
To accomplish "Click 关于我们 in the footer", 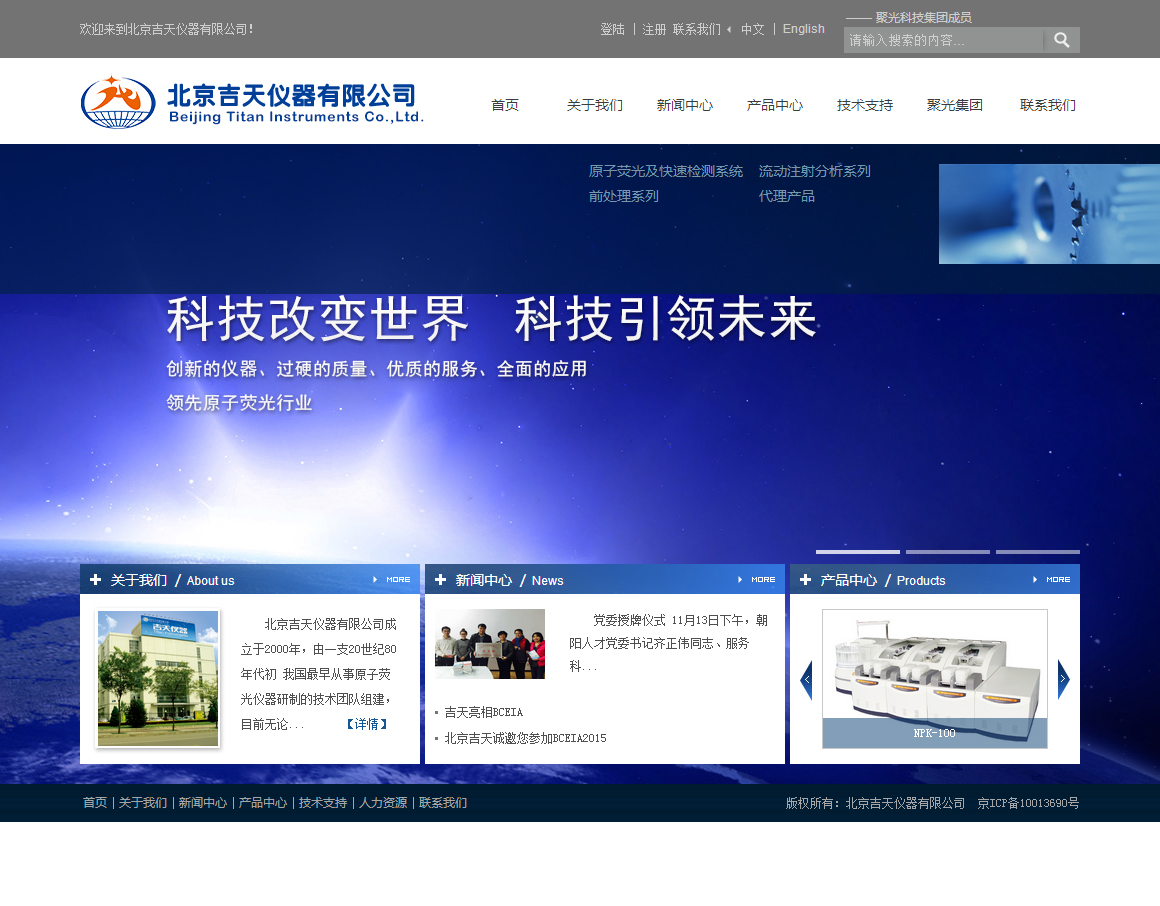I will coord(143,802).
